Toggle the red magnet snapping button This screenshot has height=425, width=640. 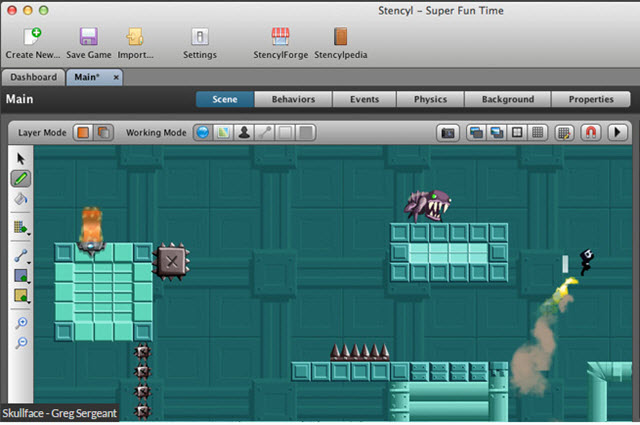point(591,132)
